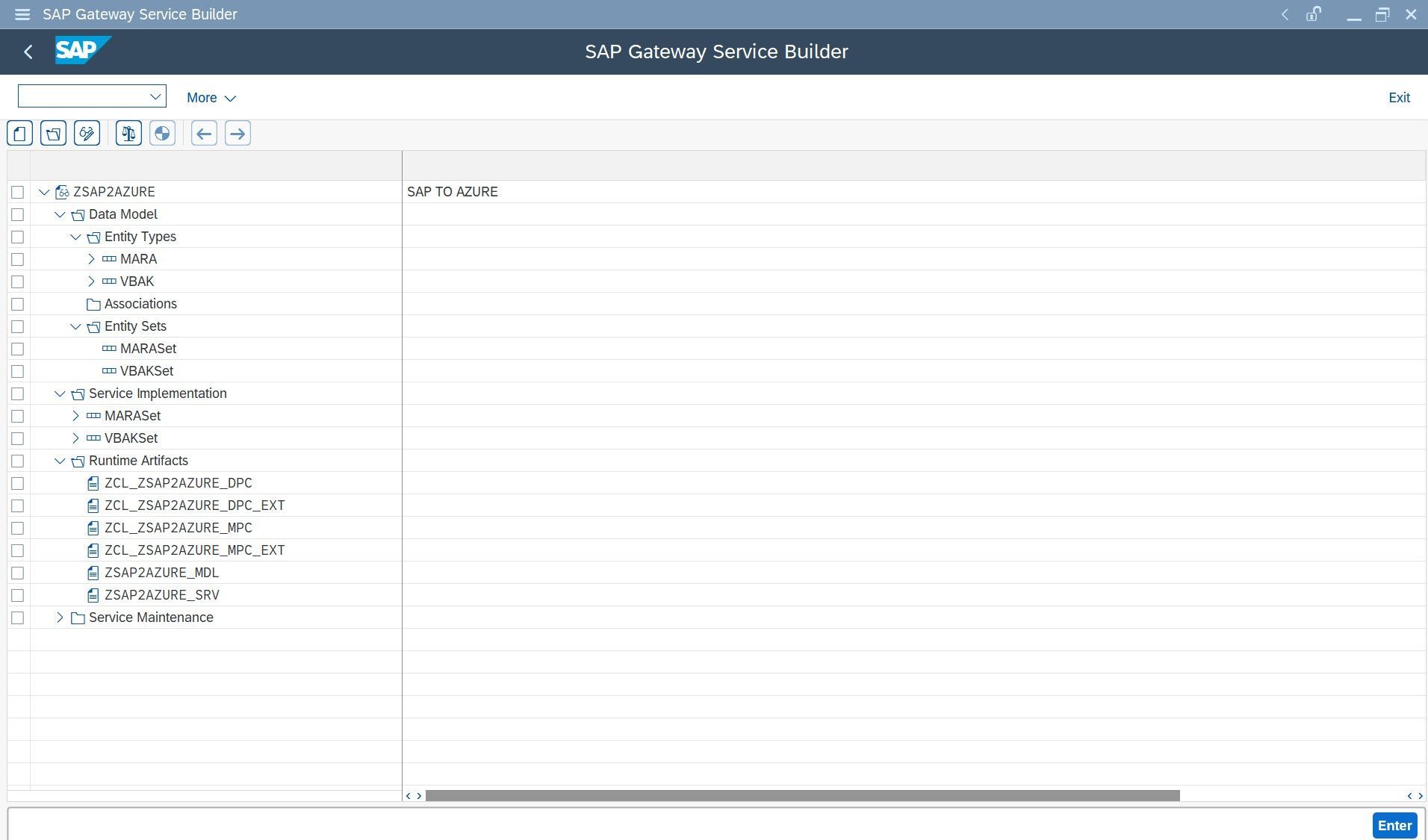The image size is (1428, 840).
Task: Tick the checkbox for ZSAP2AZURE row
Action: (x=18, y=192)
